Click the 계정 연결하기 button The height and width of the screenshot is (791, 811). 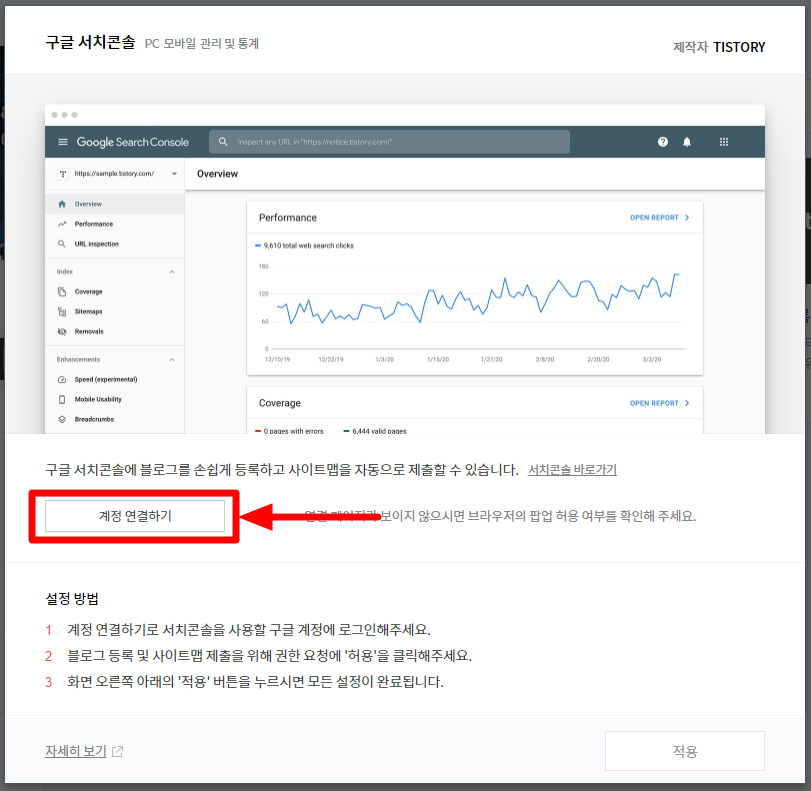tap(134, 516)
